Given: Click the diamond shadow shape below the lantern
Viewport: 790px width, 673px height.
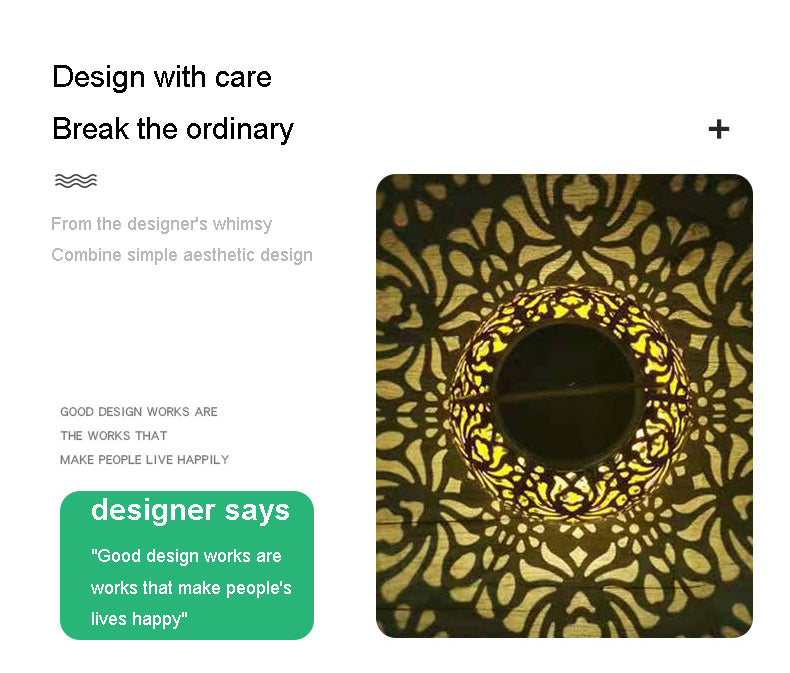Looking at the screenshot, I should coord(579,556).
